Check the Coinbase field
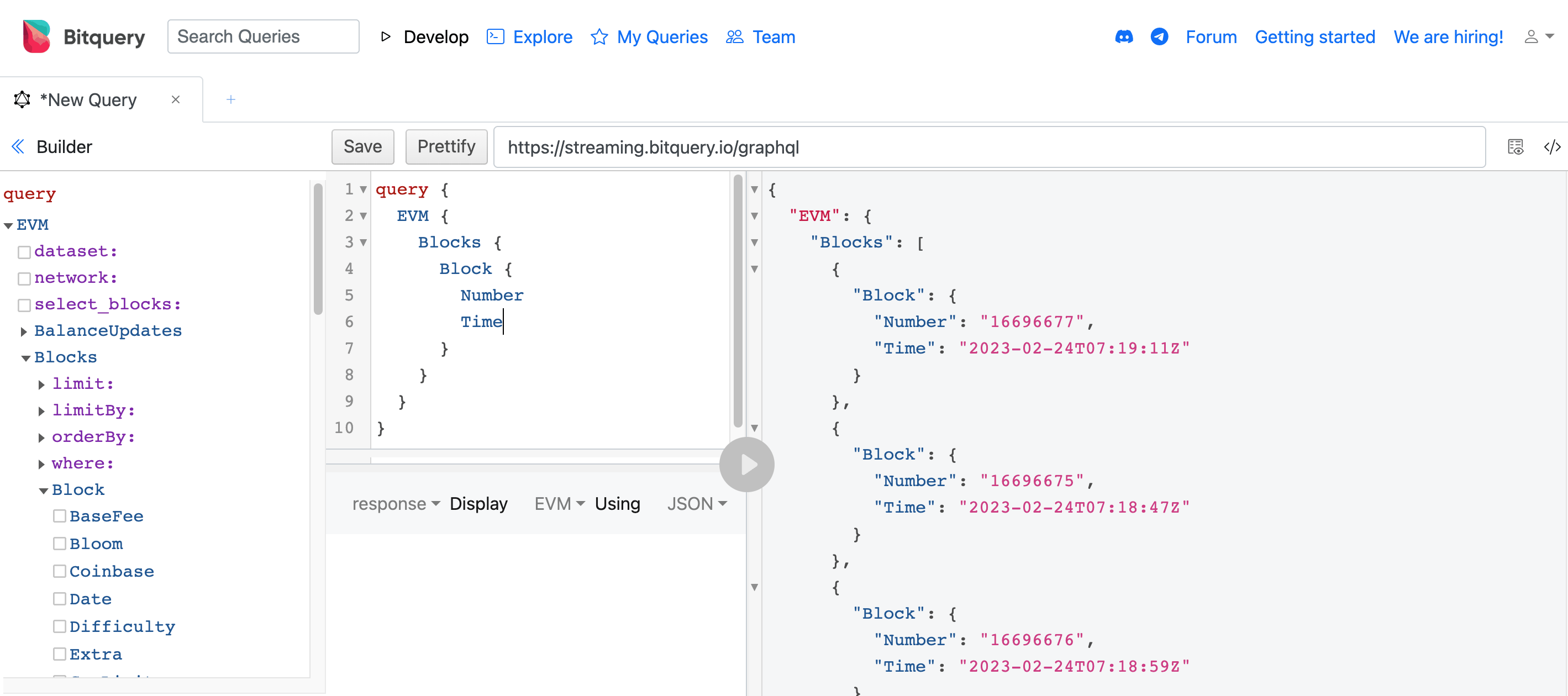 pyautogui.click(x=59, y=571)
